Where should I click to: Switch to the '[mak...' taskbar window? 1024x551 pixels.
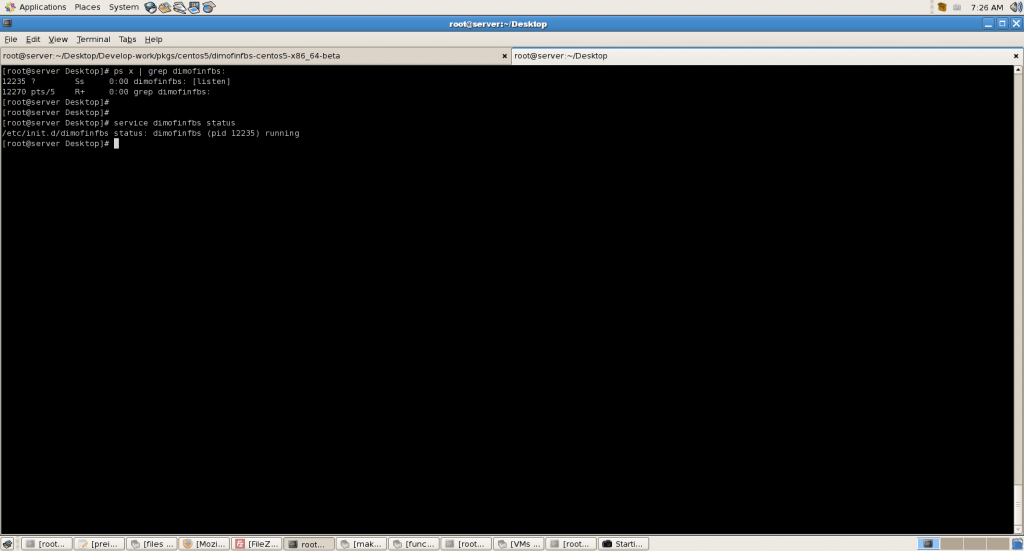[361, 544]
